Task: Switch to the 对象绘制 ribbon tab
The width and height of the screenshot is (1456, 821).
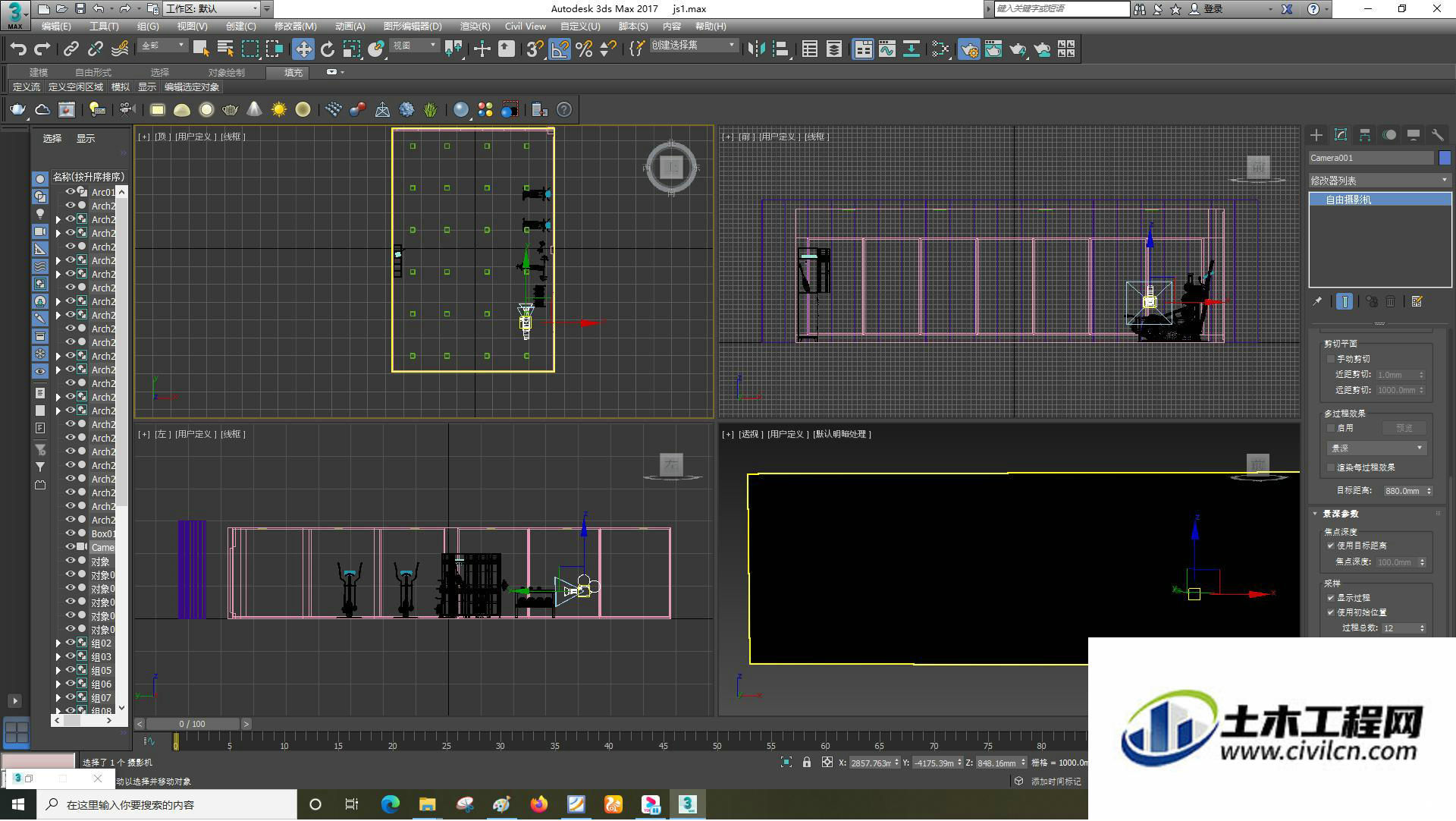Action: (x=227, y=73)
